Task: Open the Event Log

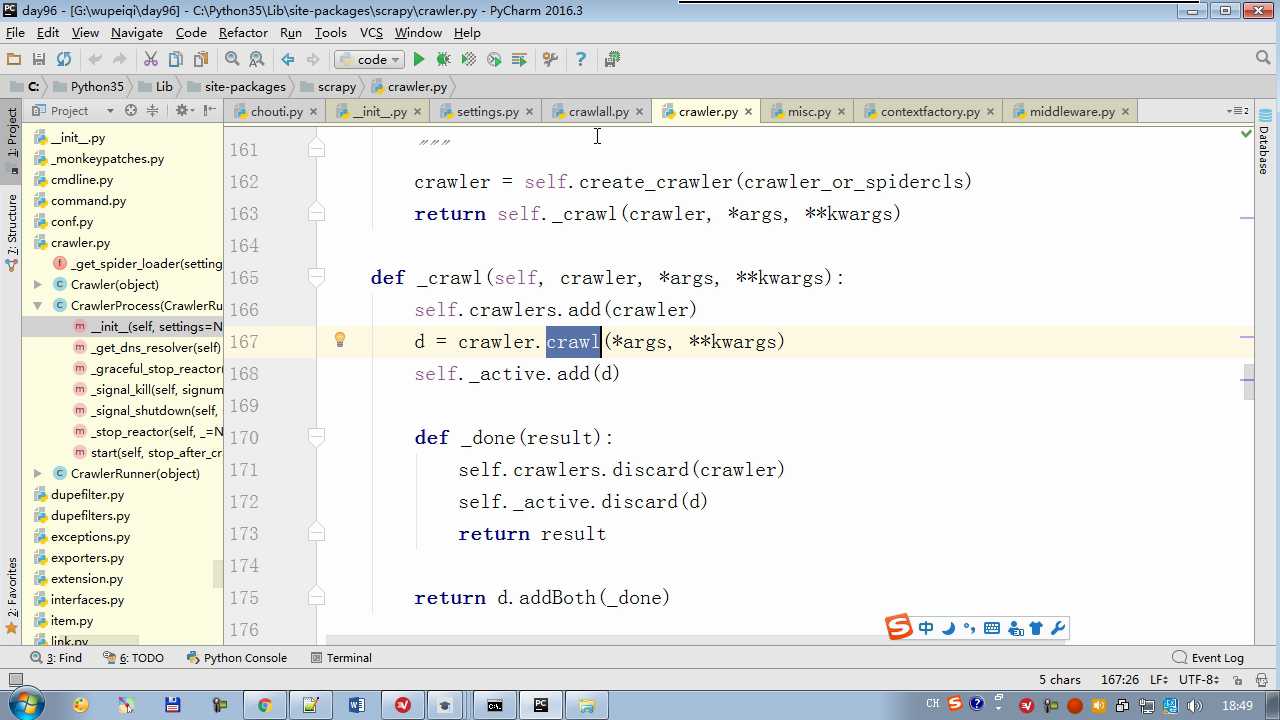Action: (1208, 658)
